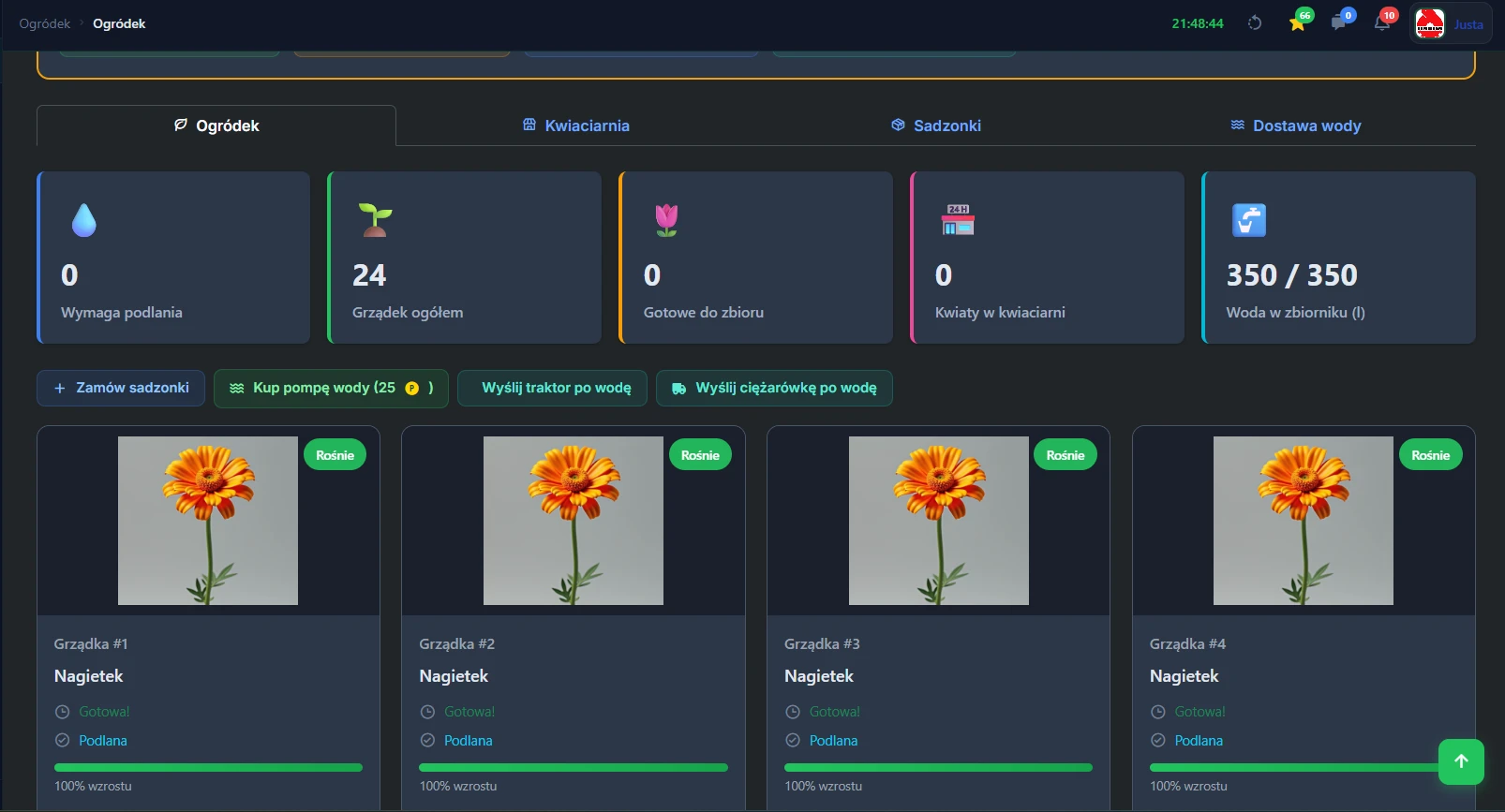Click the Grządka #1 growth progress bar
Image resolution: width=1505 pixels, height=812 pixels.
(208, 767)
